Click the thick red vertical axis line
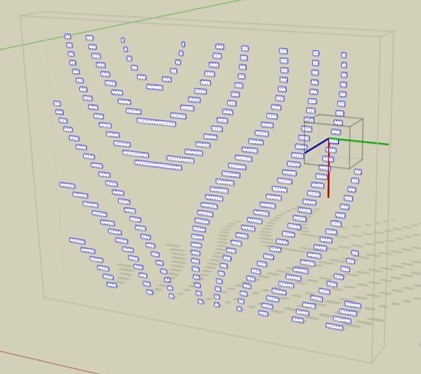421x374 pixels. pyautogui.click(x=328, y=168)
